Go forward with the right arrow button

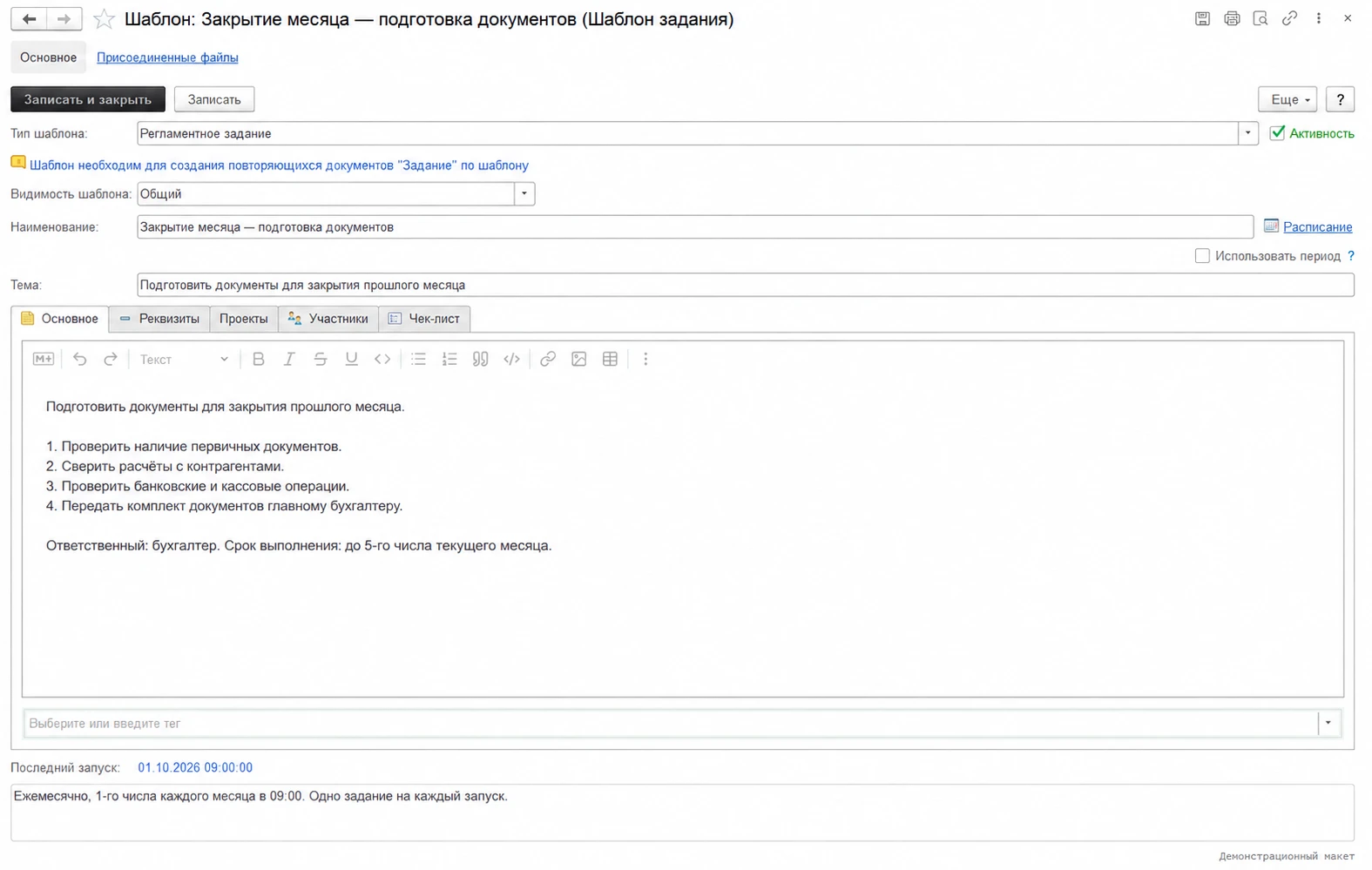tap(64, 19)
